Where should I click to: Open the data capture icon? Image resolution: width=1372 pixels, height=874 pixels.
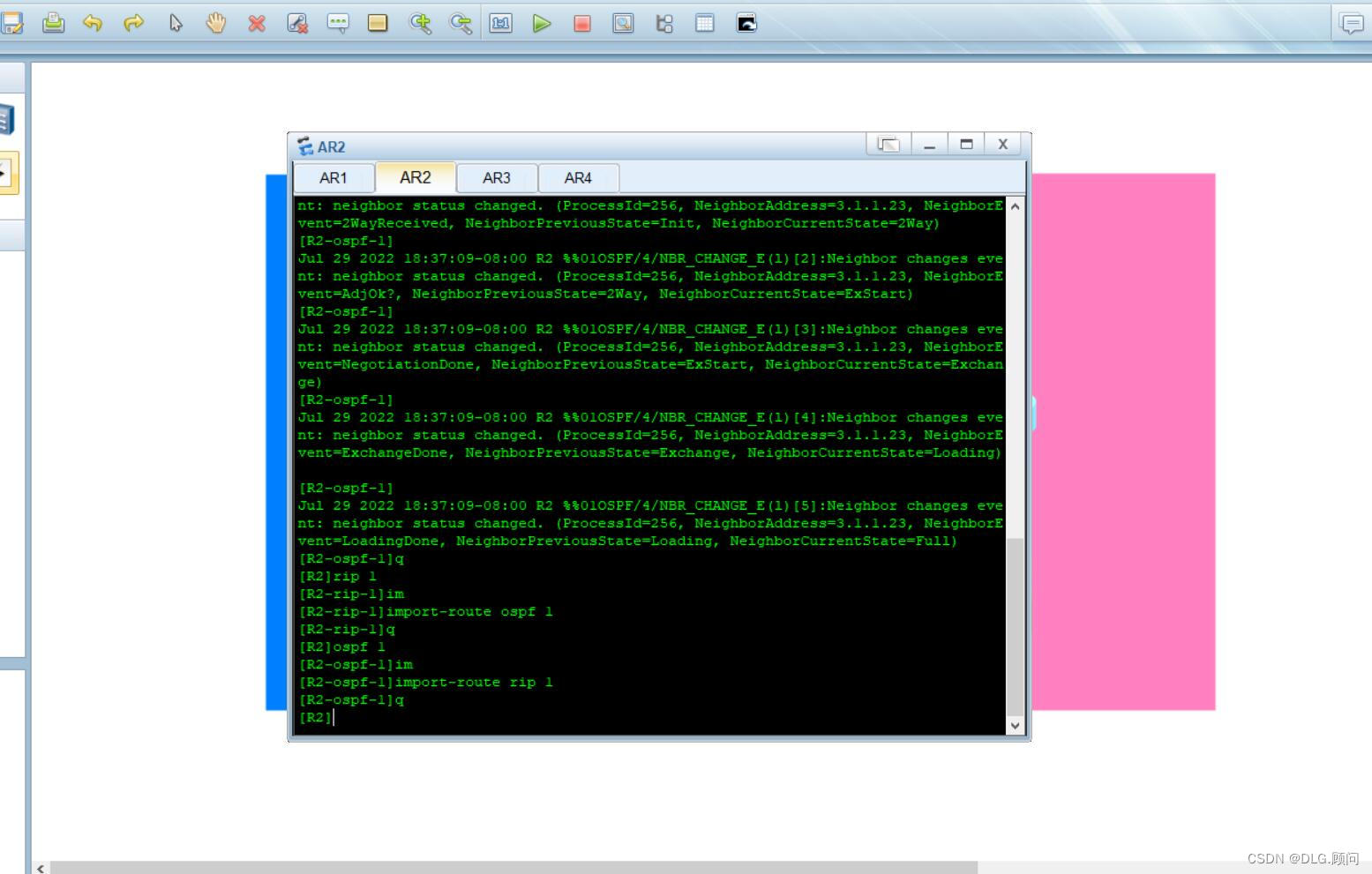point(623,24)
